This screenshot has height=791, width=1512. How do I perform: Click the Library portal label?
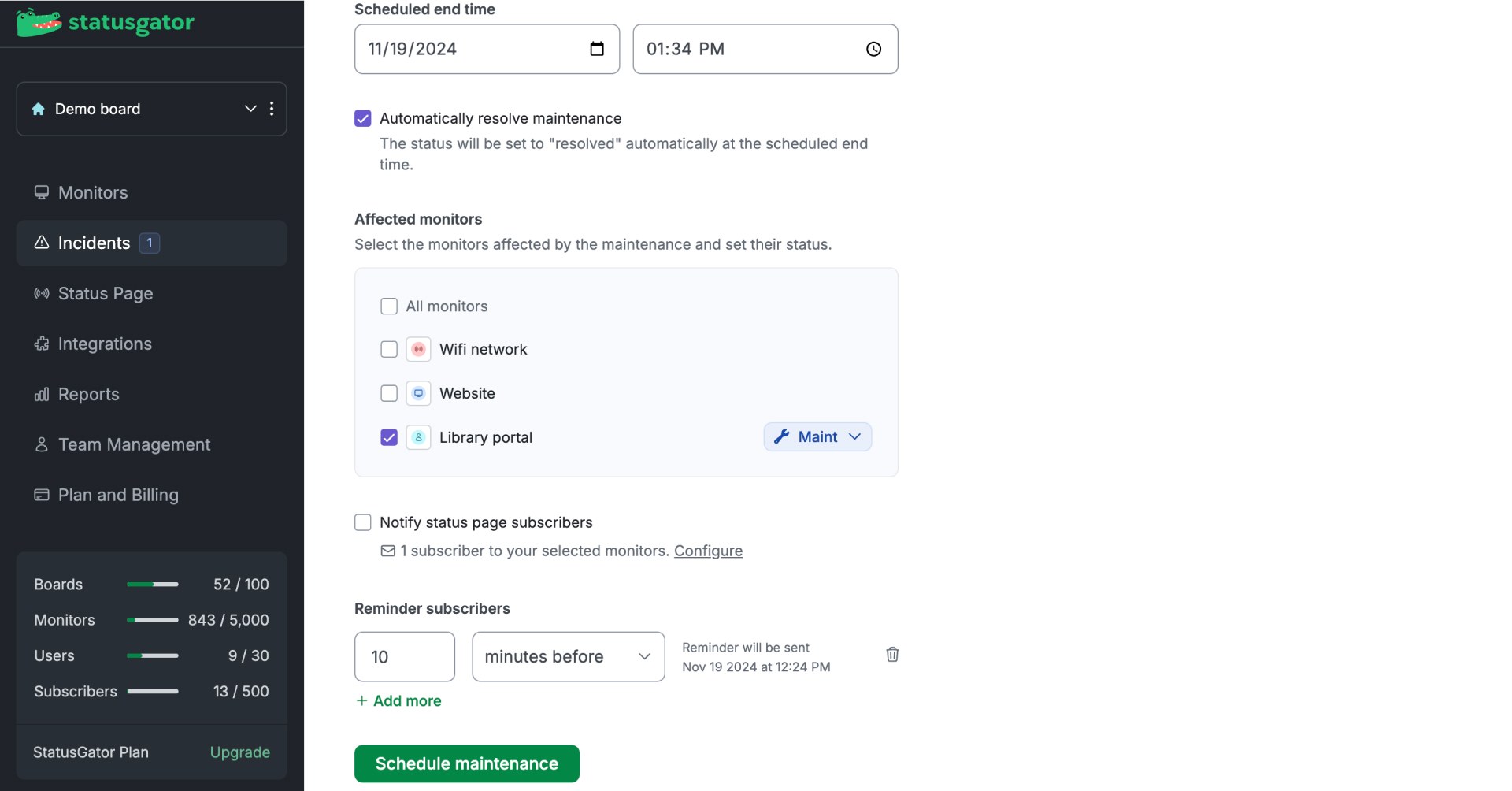point(486,437)
